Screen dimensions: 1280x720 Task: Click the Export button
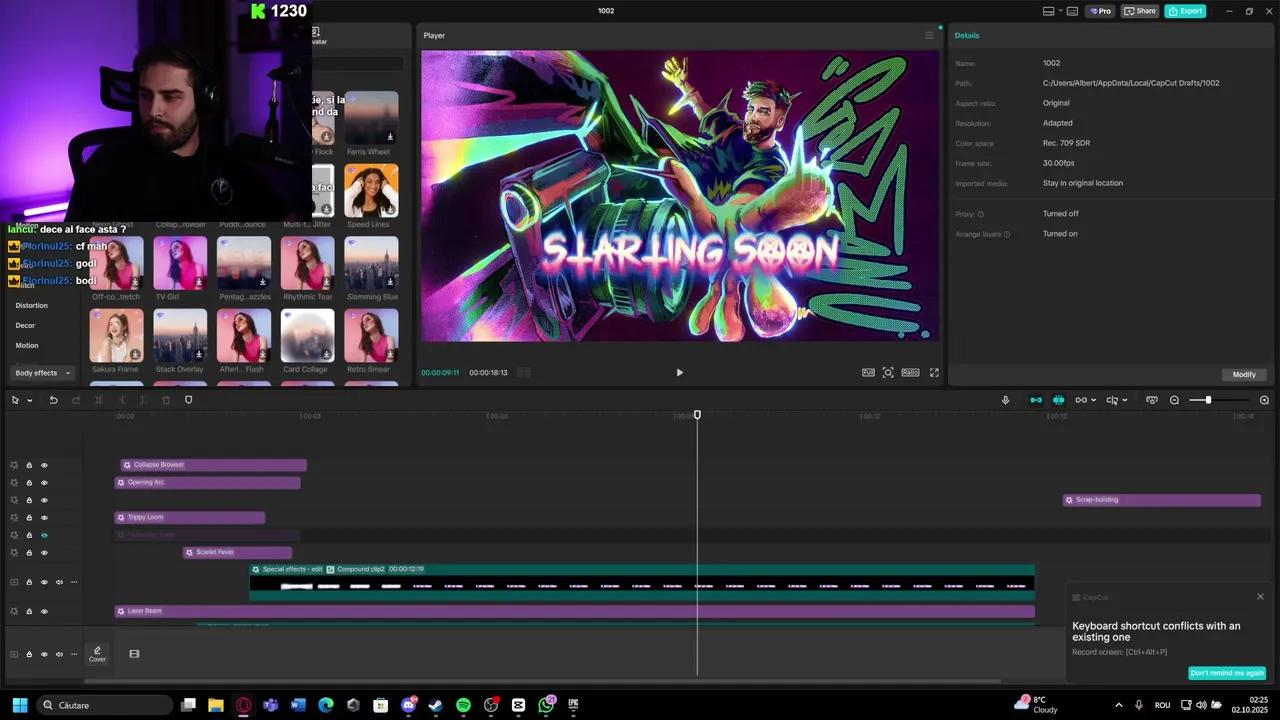1185,11
